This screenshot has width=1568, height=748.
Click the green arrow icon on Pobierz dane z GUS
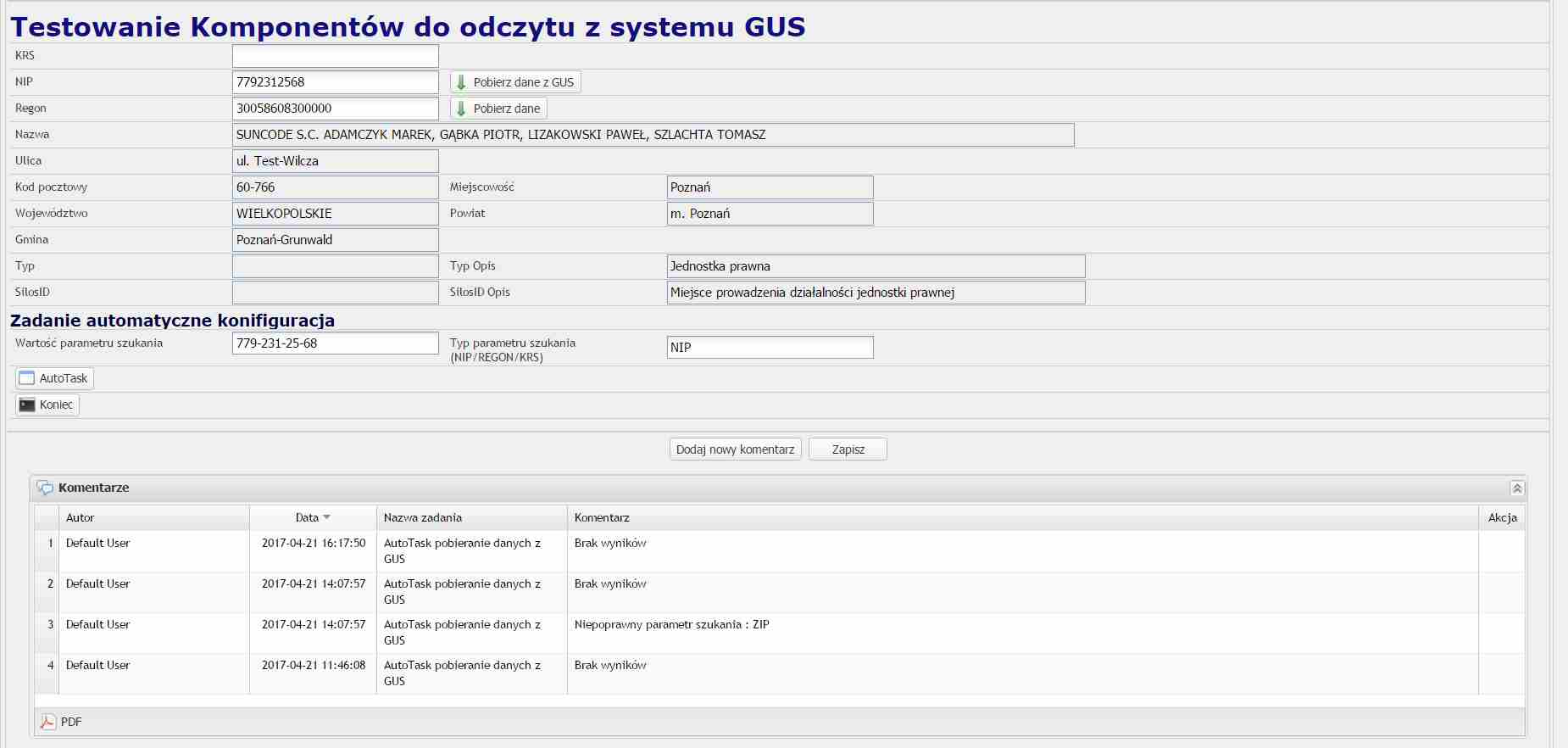click(x=461, y=82)
